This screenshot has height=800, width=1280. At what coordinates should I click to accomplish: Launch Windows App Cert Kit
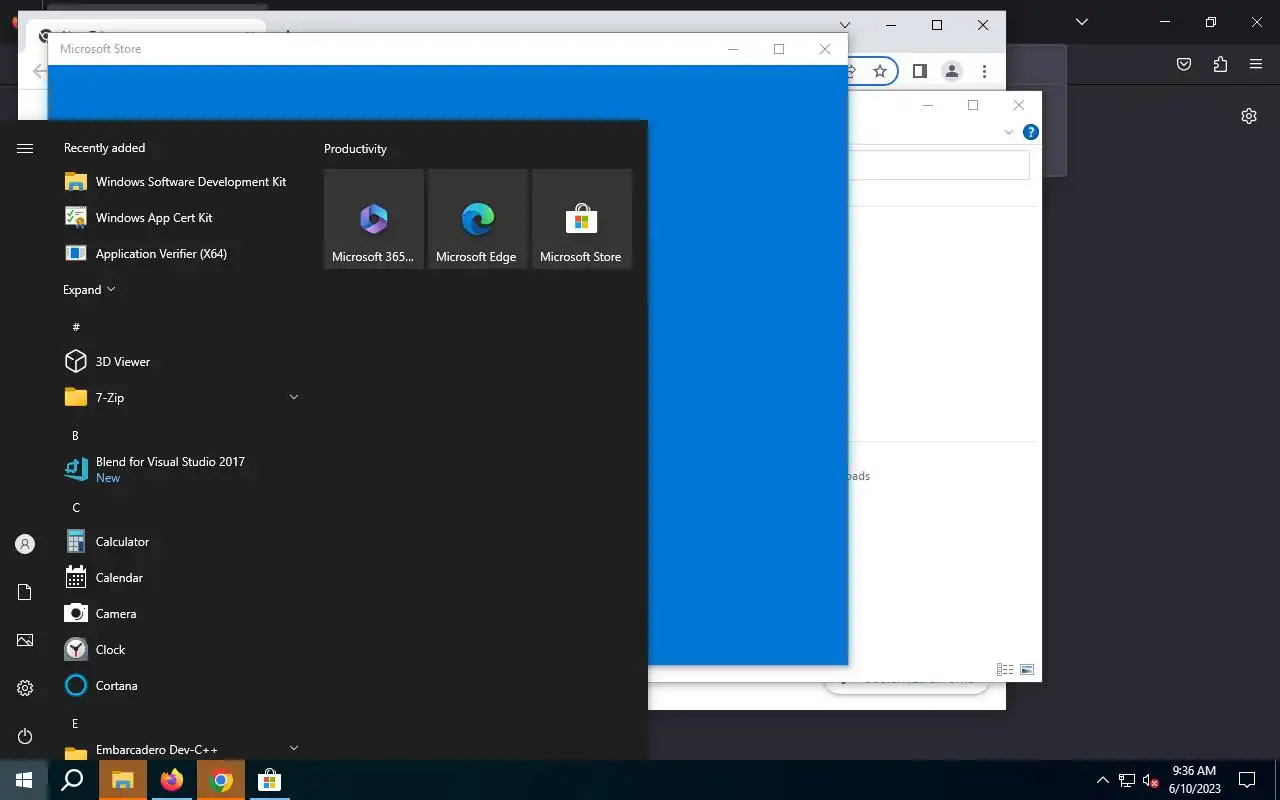coord(181,218)
